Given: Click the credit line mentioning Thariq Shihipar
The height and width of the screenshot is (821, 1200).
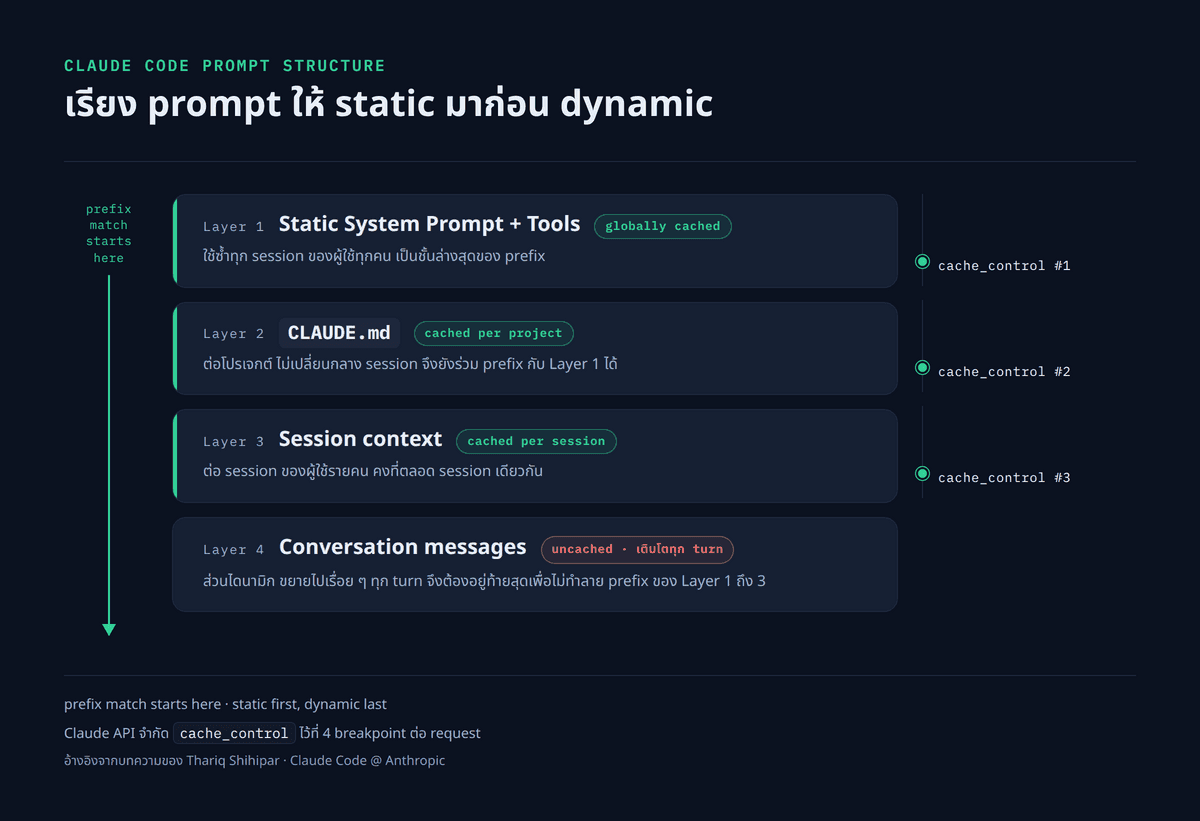Looking at the screenshot, I should [254, 761].
